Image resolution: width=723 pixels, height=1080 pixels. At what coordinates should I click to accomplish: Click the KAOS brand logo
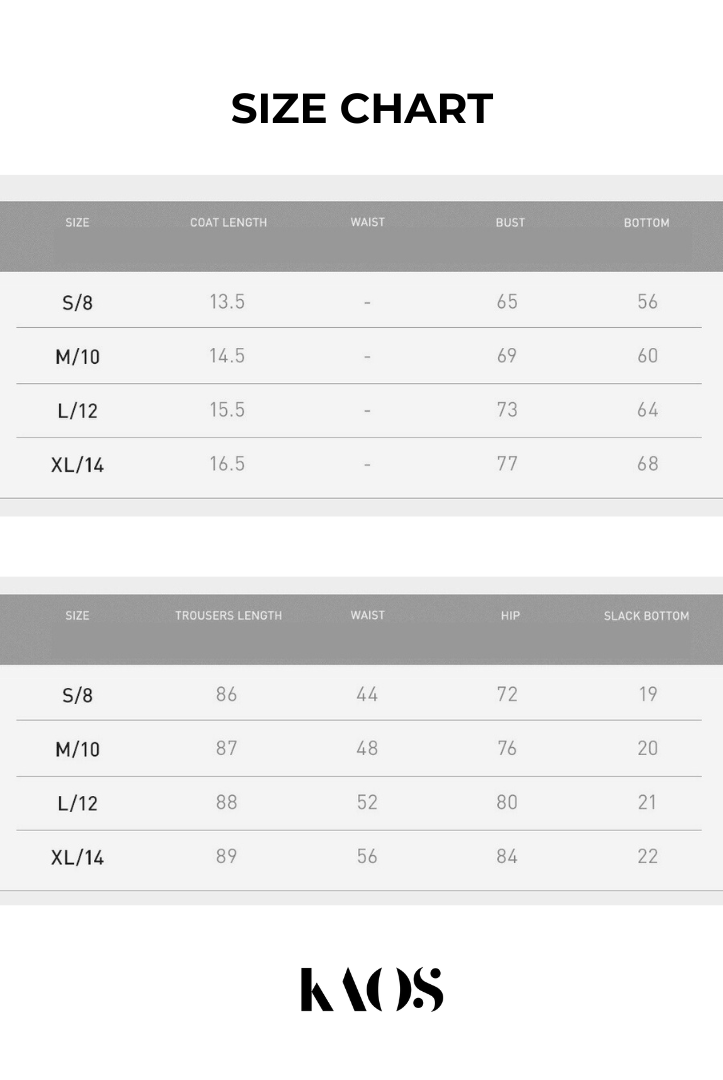pyautogui.click(x=371, y=989)
